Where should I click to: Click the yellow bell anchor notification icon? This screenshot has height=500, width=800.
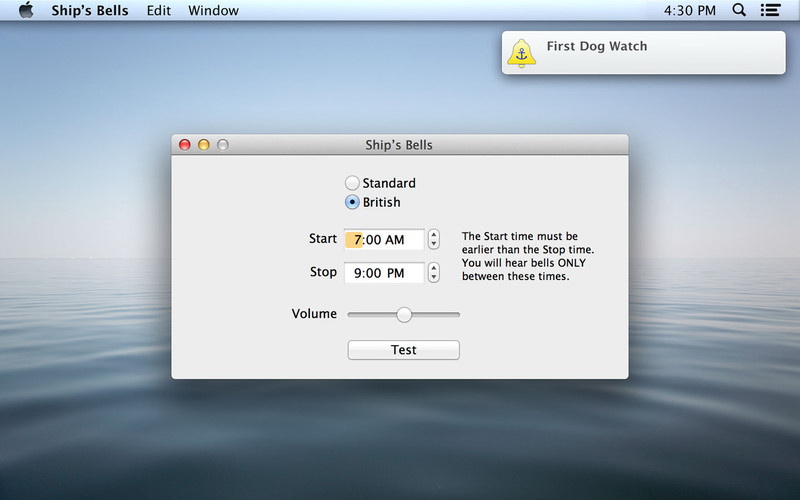coord(522,53)
